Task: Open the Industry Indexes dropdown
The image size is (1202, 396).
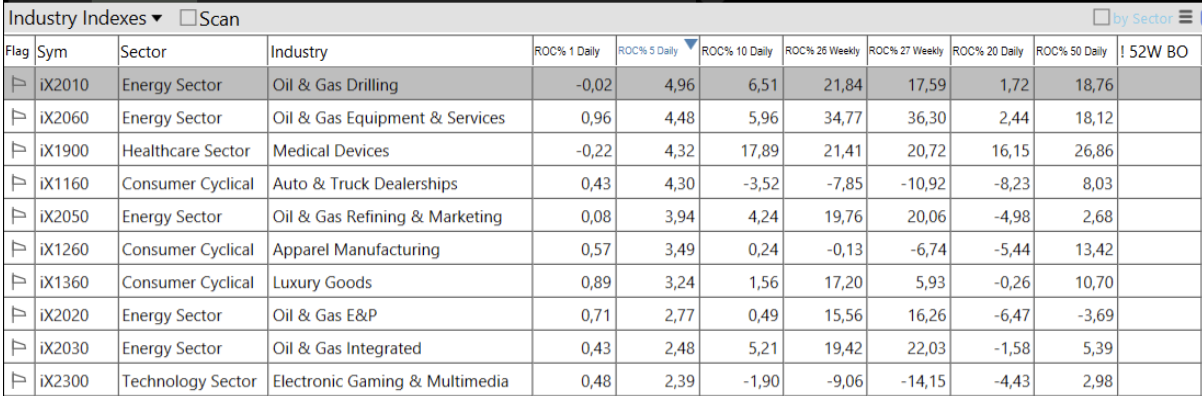Action: tap(87, 18)
